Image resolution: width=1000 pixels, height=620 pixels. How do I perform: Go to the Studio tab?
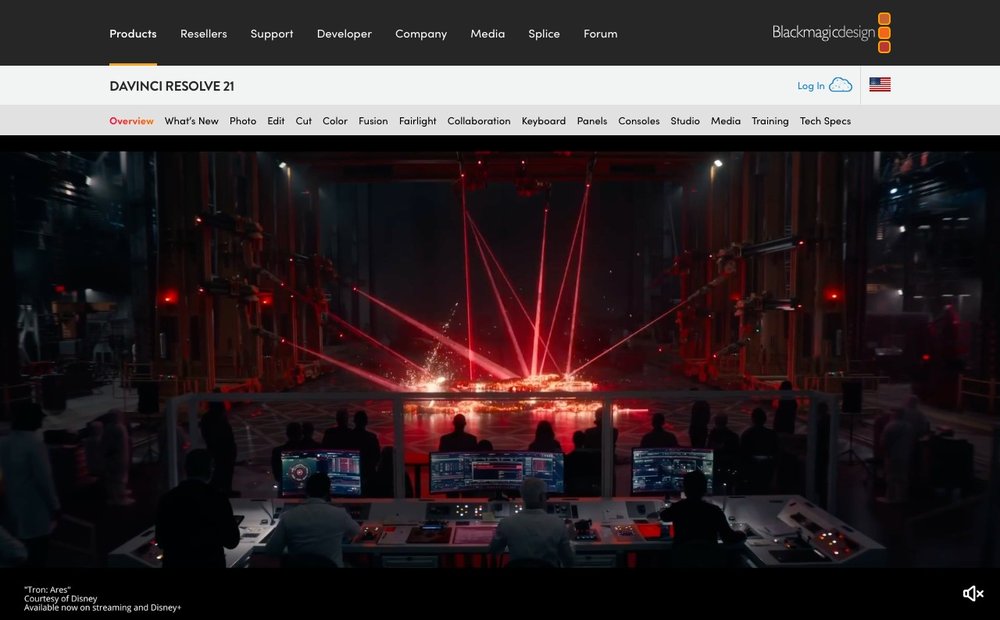[685, 121]
